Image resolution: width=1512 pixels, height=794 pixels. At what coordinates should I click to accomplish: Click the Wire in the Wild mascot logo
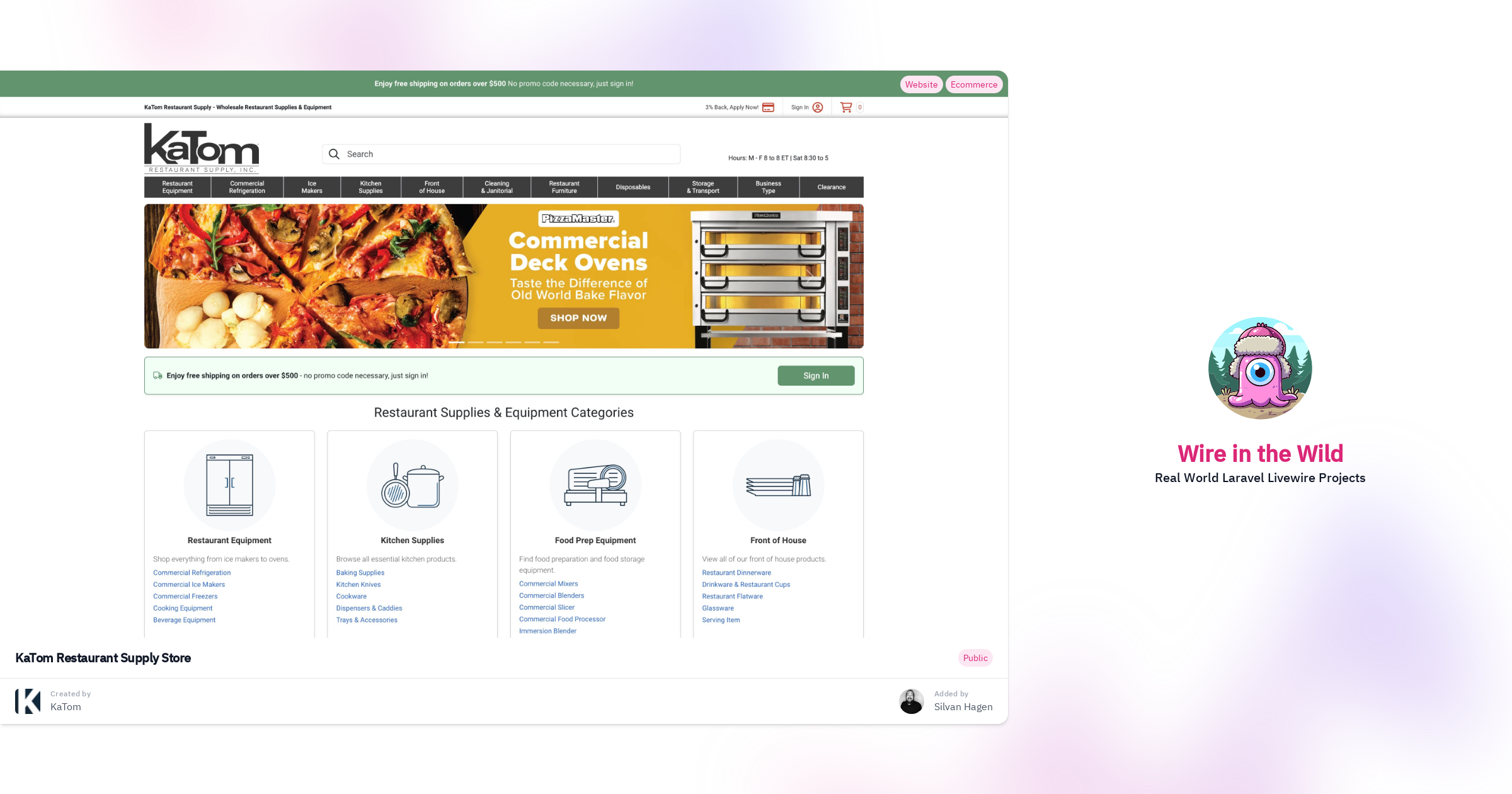1260,367
